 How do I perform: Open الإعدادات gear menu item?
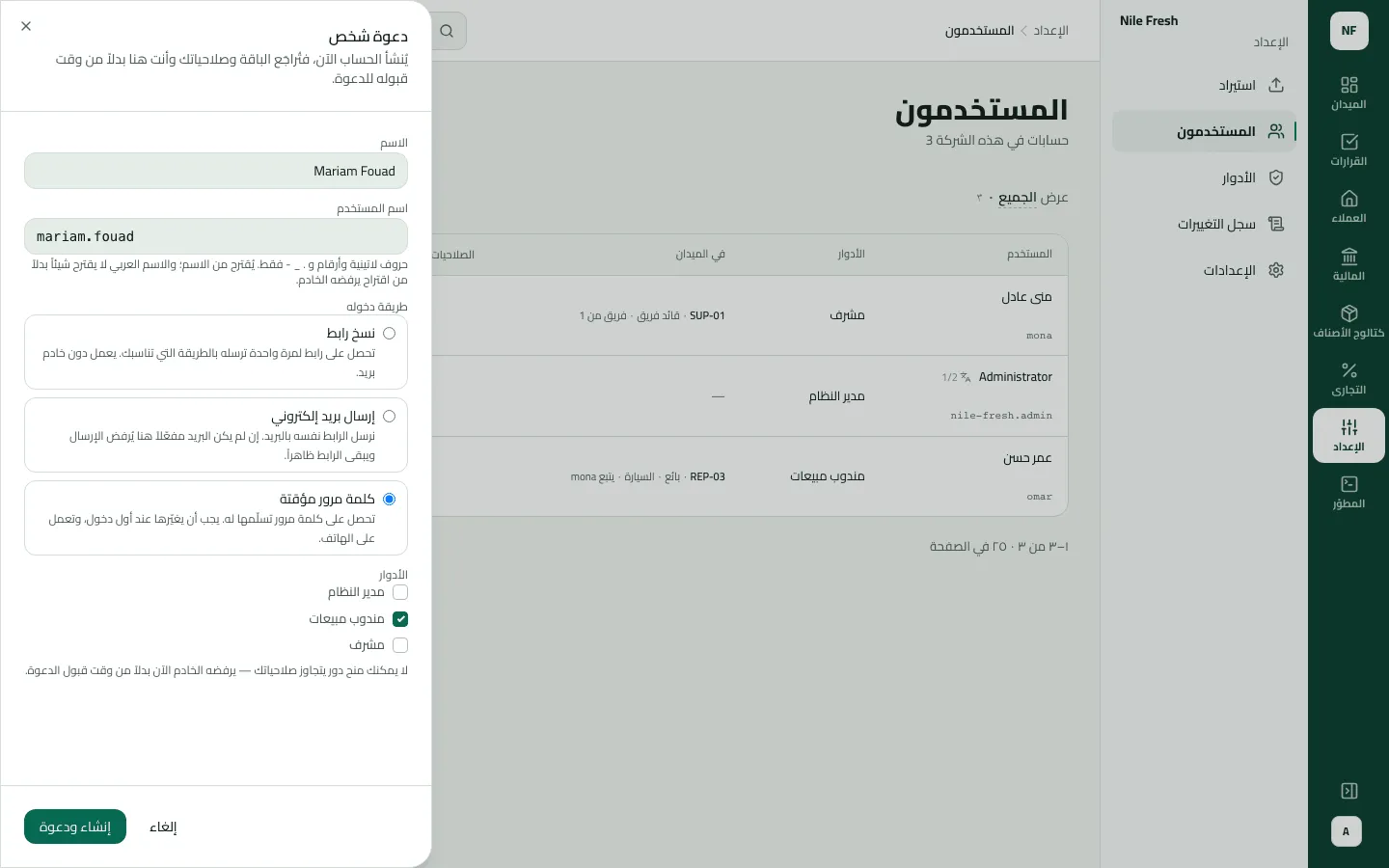click(1204, 270)
